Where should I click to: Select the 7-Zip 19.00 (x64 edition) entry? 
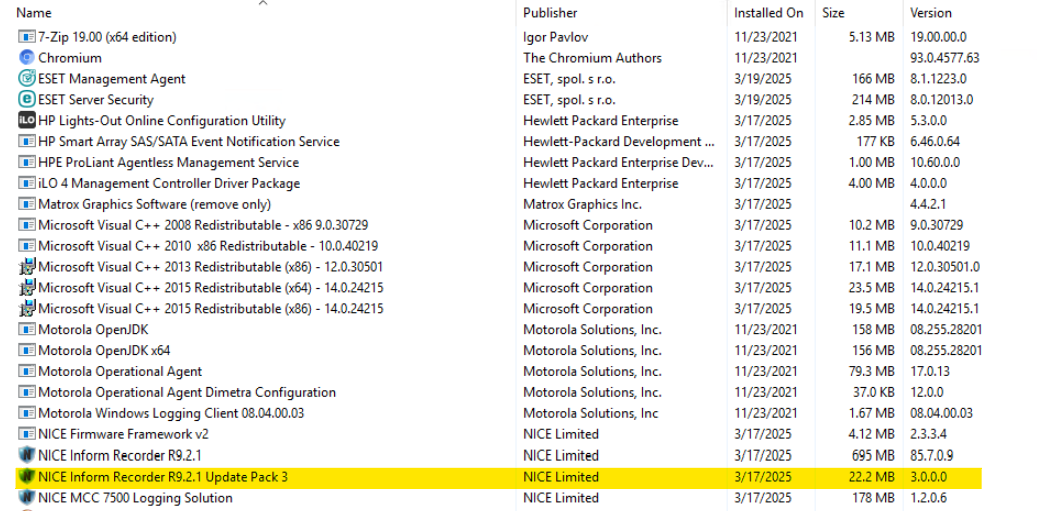pyautogui.click(x=107, y=37)
